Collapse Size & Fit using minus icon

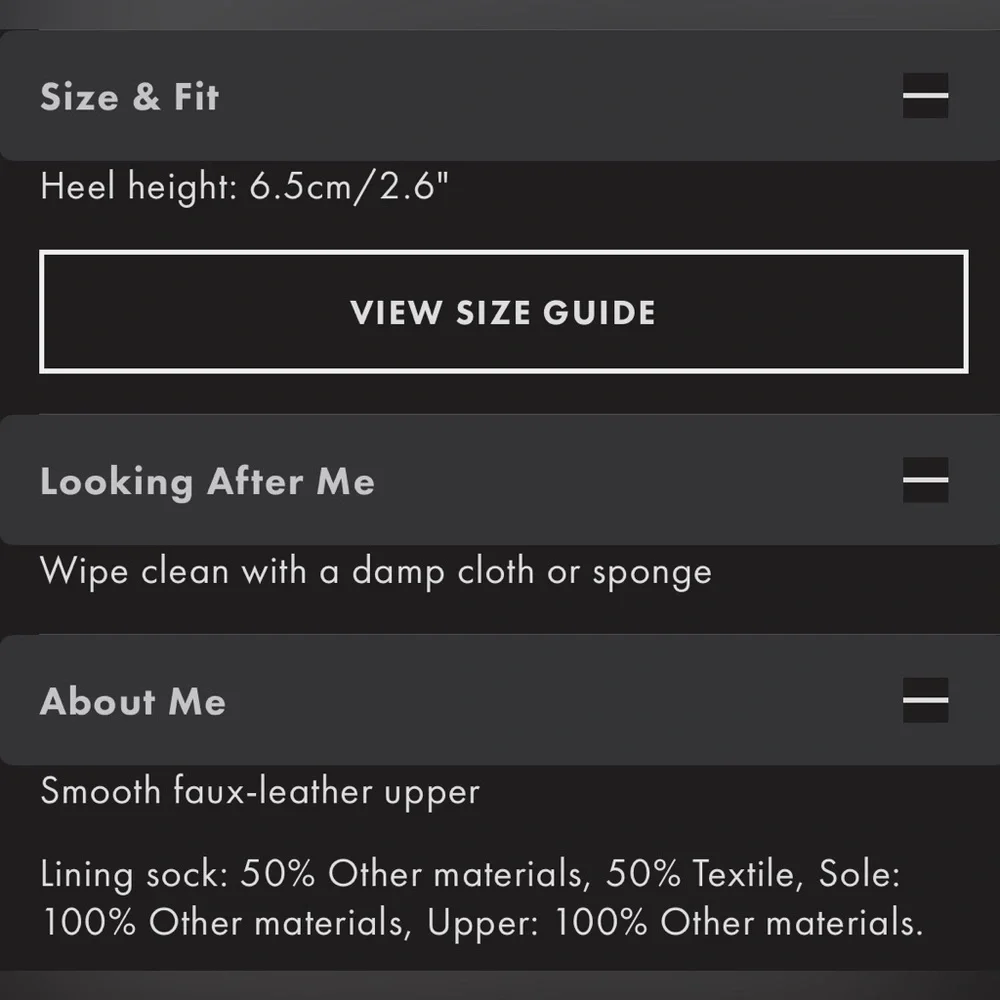[925, 97]
